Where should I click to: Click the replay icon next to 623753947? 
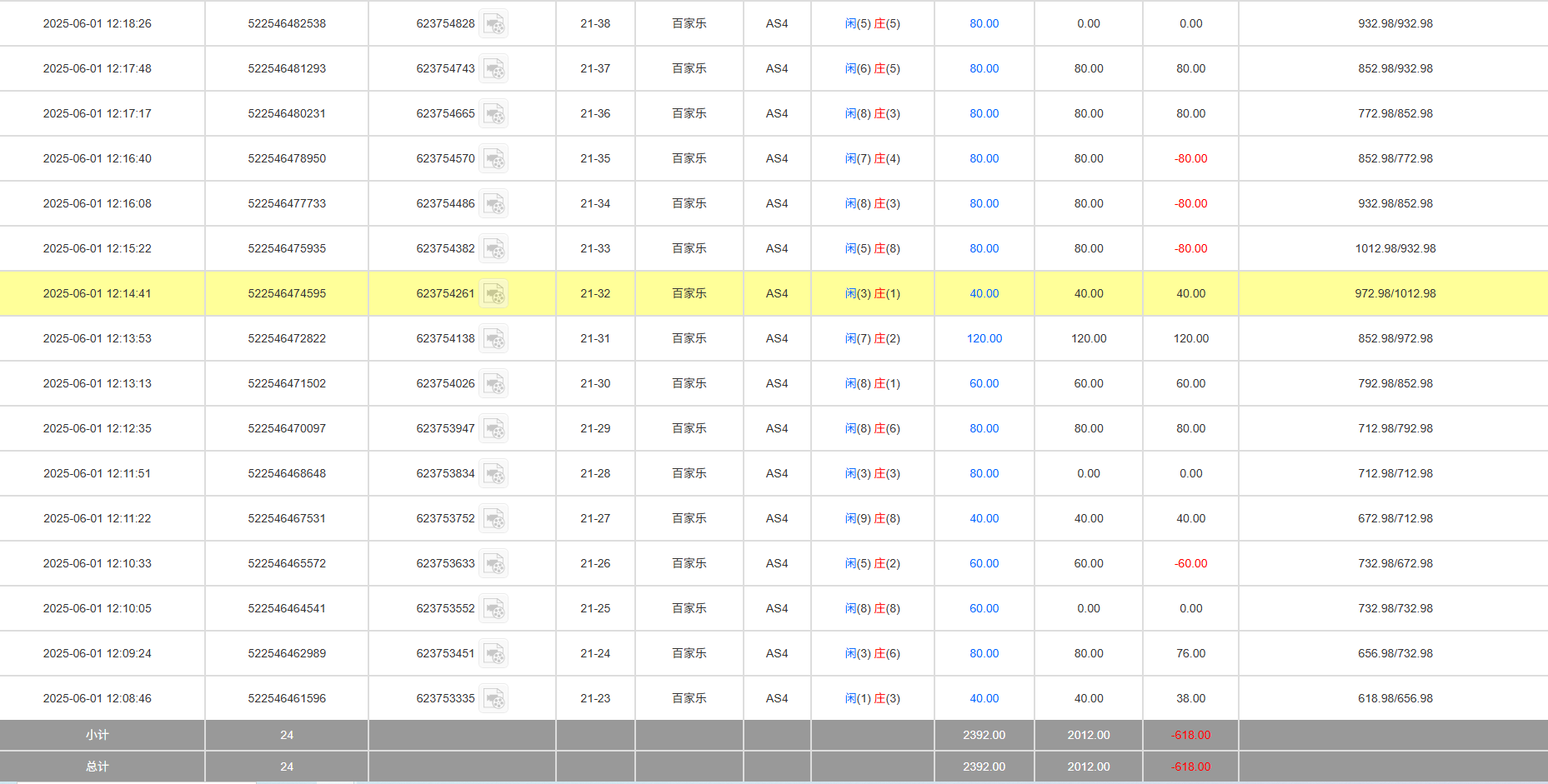click(494, 429)
